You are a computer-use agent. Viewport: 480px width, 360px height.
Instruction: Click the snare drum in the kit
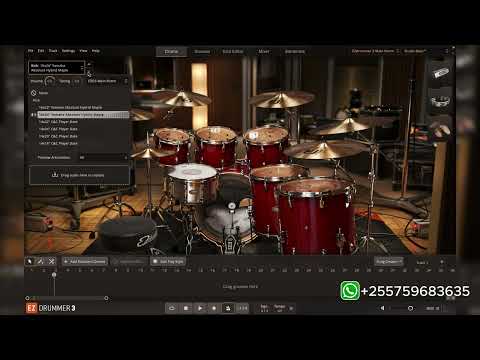click(192, 182)
